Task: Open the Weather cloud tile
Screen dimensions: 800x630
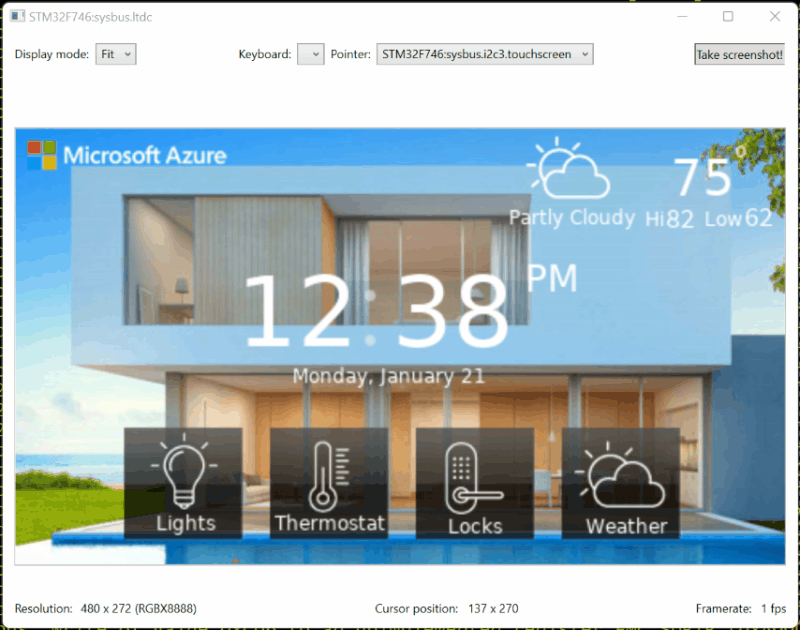Action: (x=621, y=483)
